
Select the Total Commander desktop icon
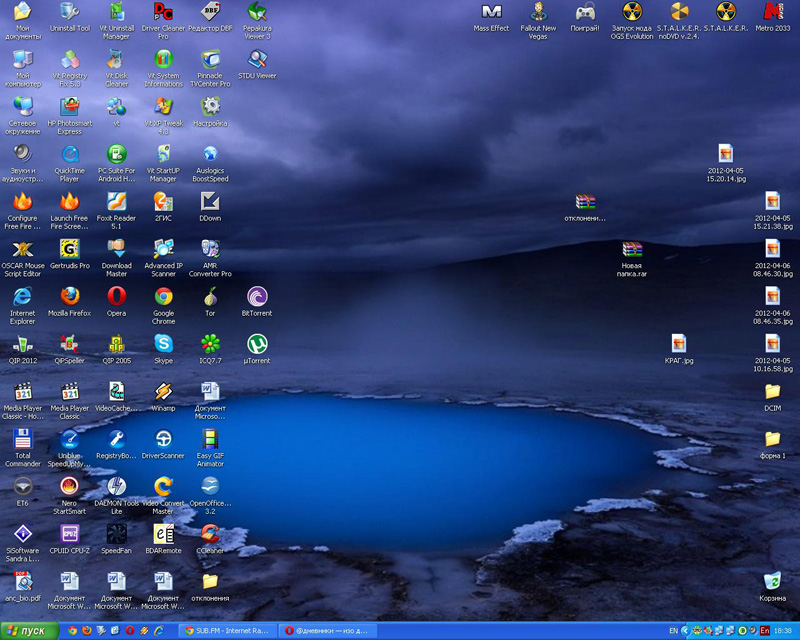[23, 448]
